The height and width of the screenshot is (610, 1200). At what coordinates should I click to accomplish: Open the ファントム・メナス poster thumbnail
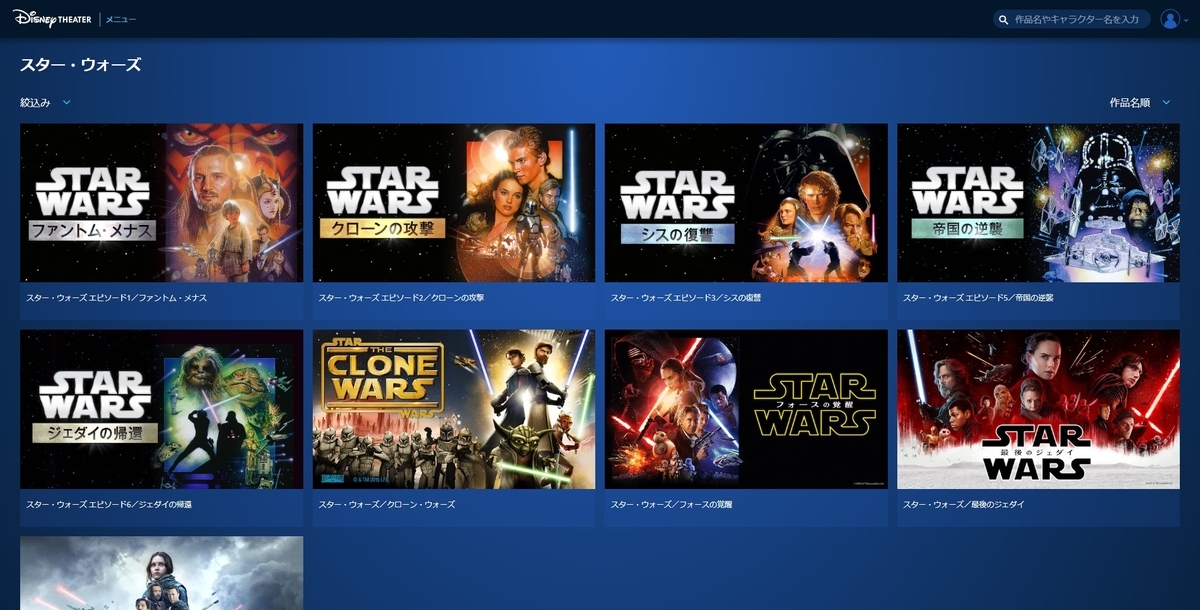161,203
